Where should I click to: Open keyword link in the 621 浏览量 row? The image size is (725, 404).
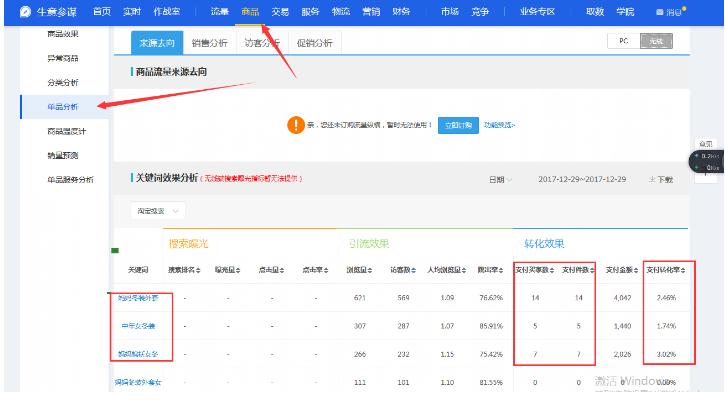(138, 298)
